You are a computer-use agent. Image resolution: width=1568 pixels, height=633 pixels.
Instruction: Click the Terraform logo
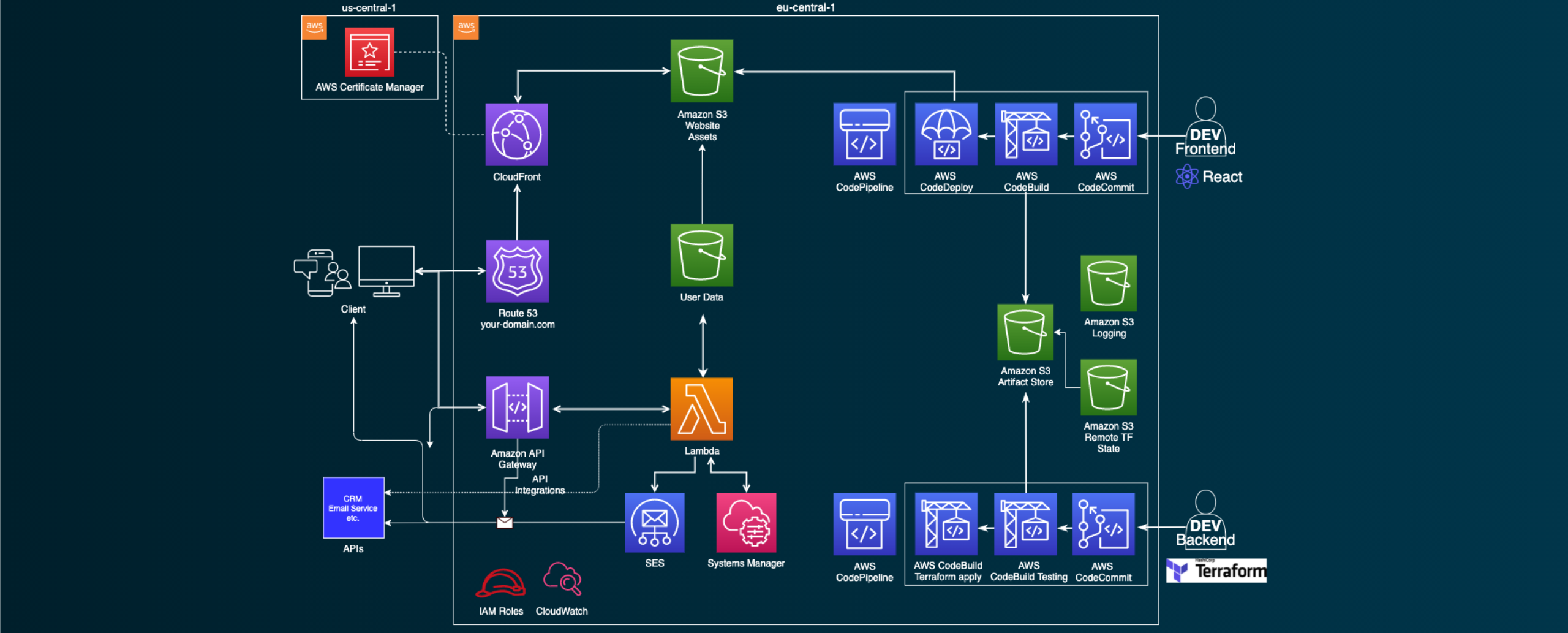[x=1216, y=570]
